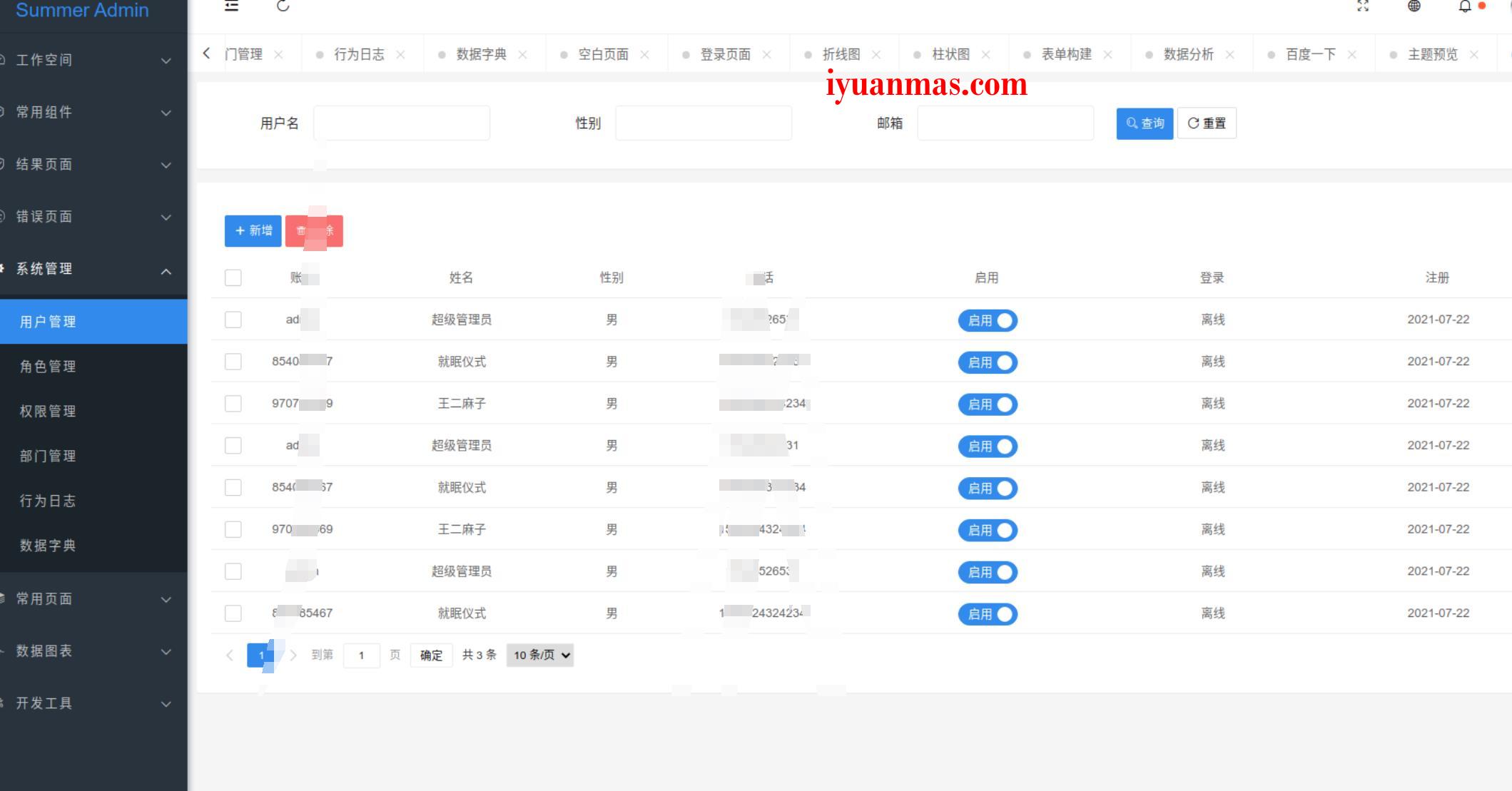Open the language globe icon
This screenshot has width=1512, height=791.
pyautogui.click(x=1414, y=6)
